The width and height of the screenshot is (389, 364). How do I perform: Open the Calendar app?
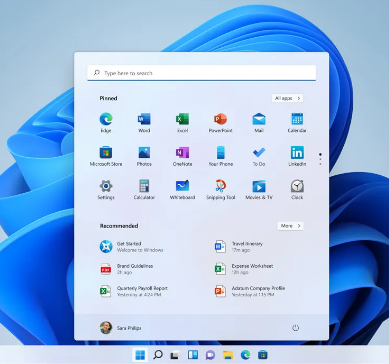click(297, 122)
